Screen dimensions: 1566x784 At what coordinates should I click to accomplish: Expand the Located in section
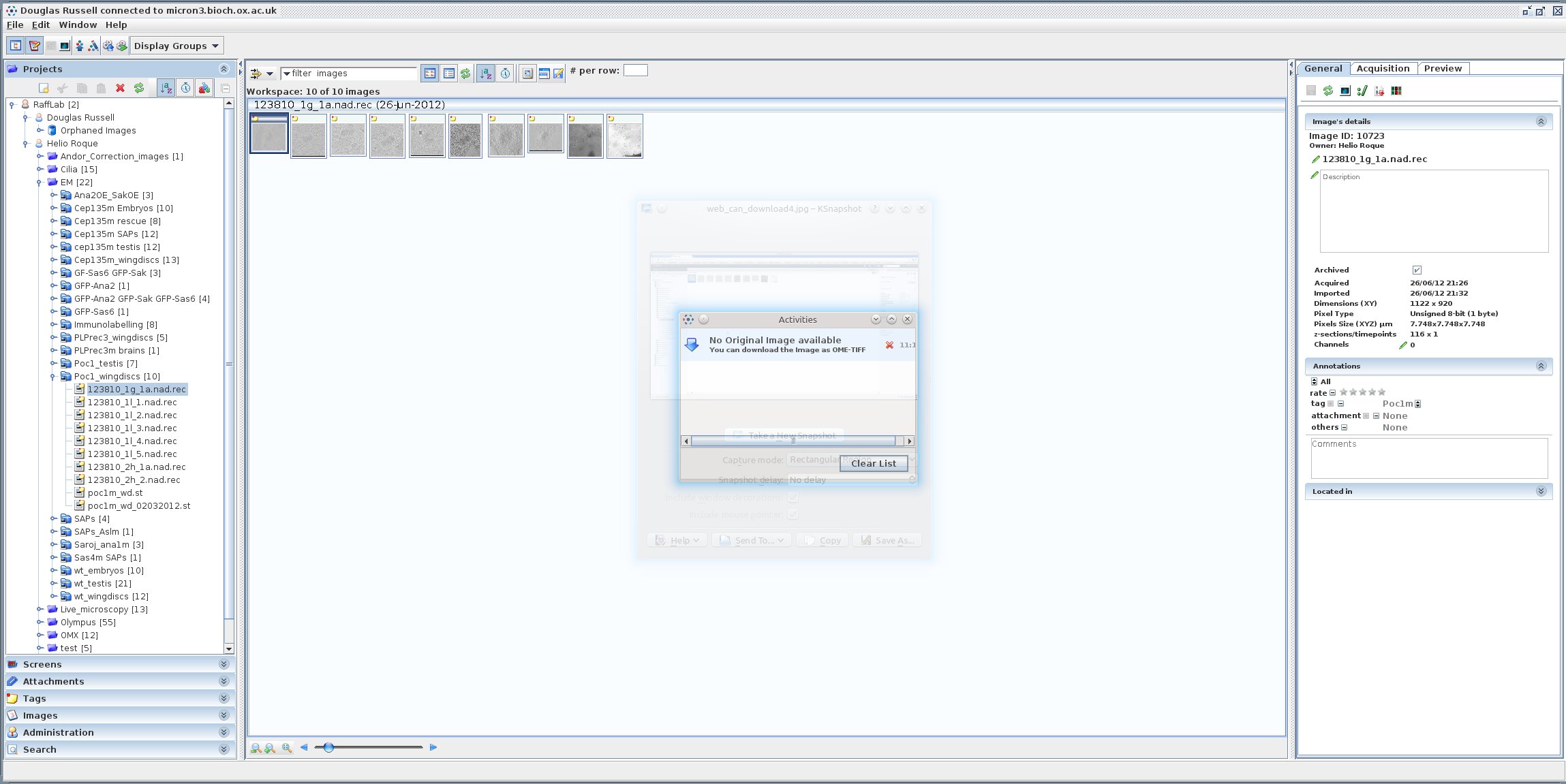click(x=1541, y=491)
